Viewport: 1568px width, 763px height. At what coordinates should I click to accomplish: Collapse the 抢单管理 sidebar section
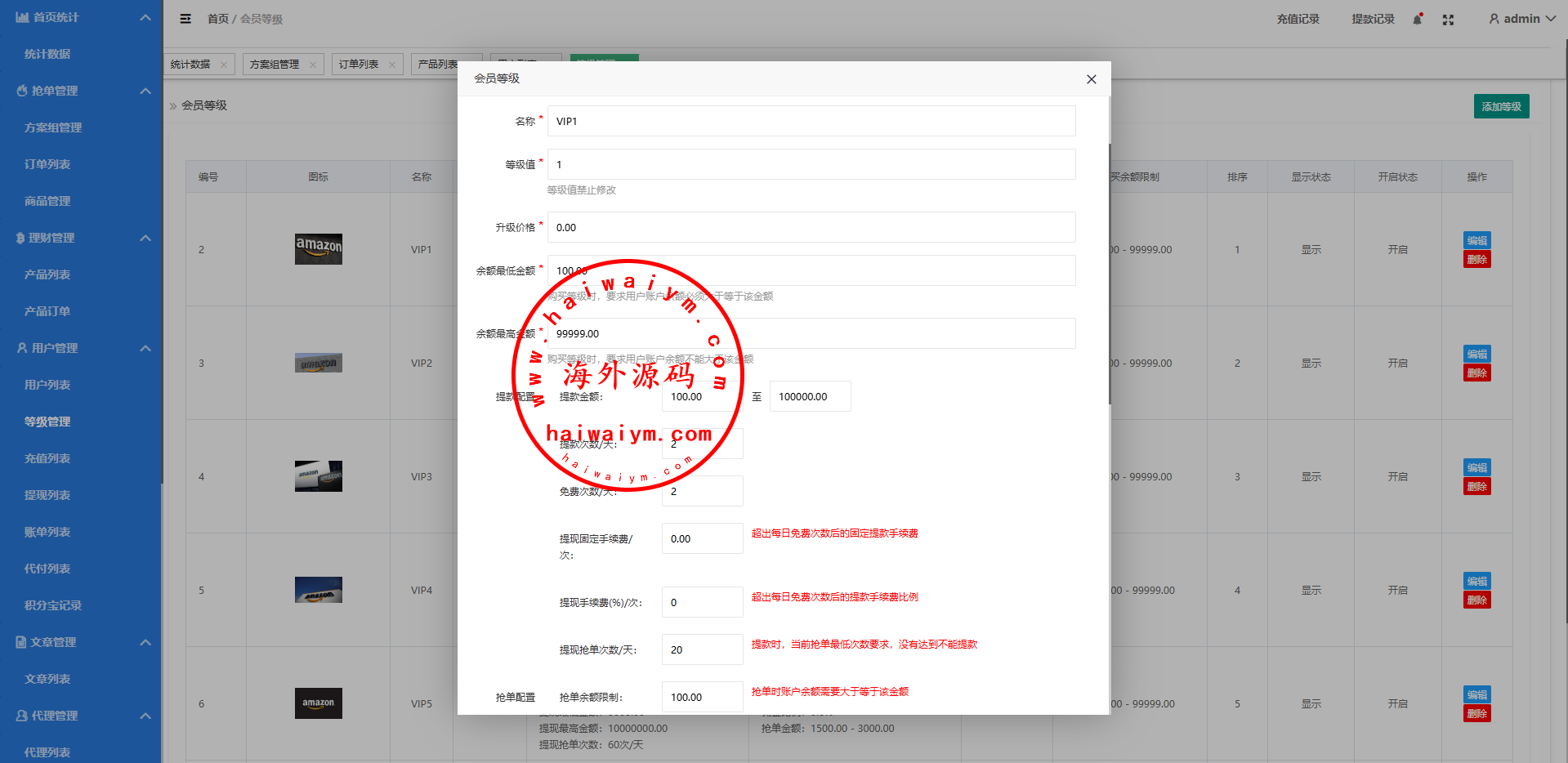pos(145,91)
